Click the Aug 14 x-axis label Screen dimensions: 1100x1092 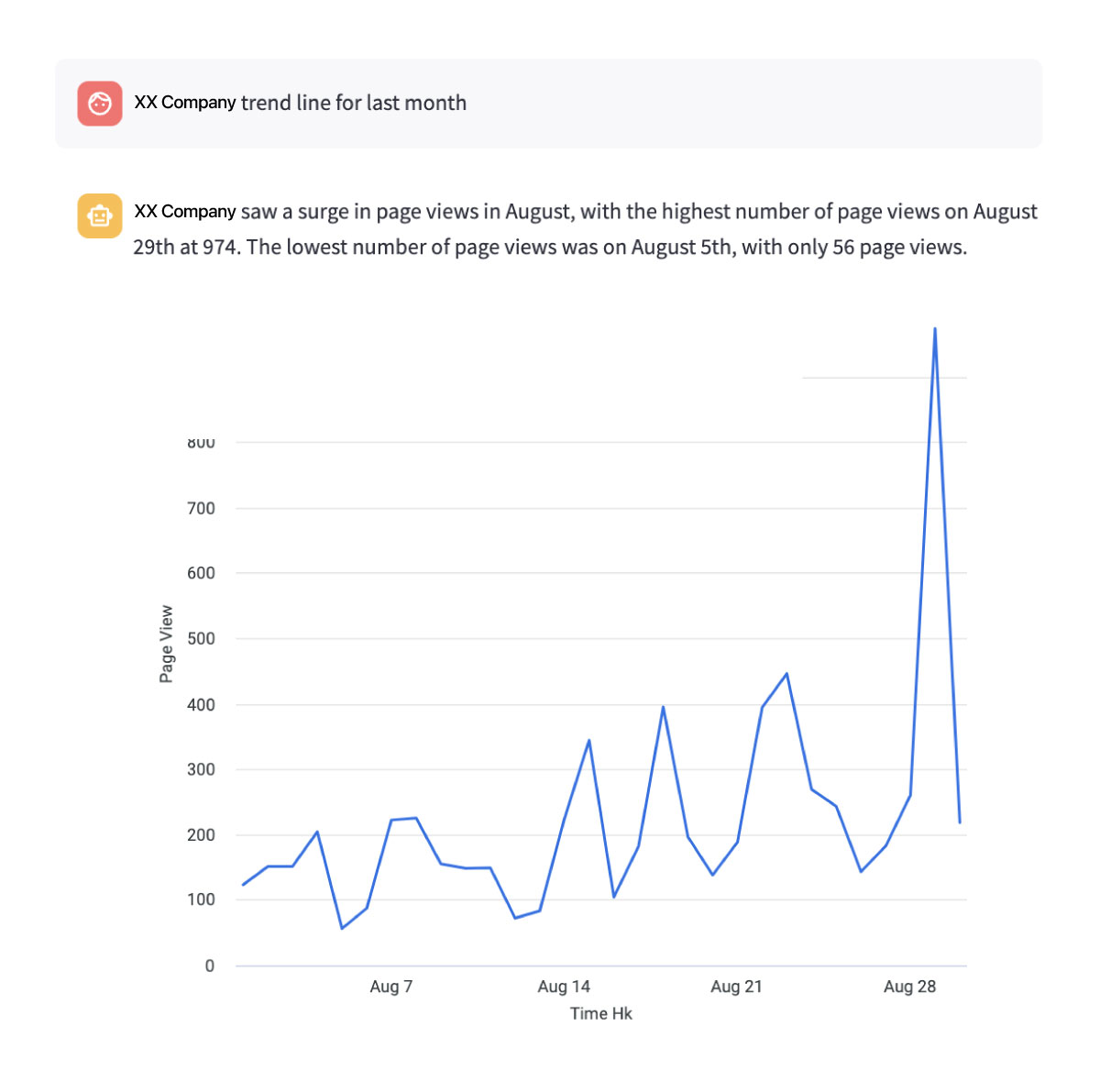tap(564, 987)
